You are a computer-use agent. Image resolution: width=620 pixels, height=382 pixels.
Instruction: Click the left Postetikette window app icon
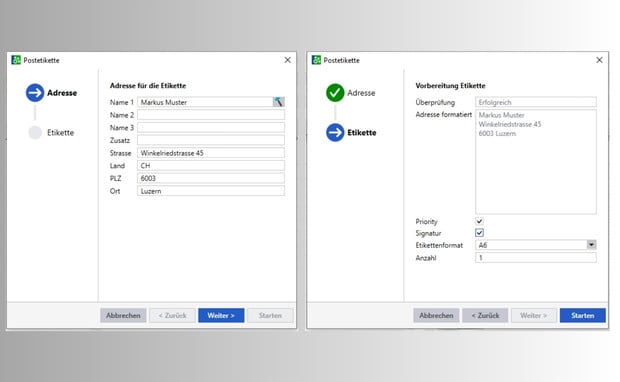16,60
